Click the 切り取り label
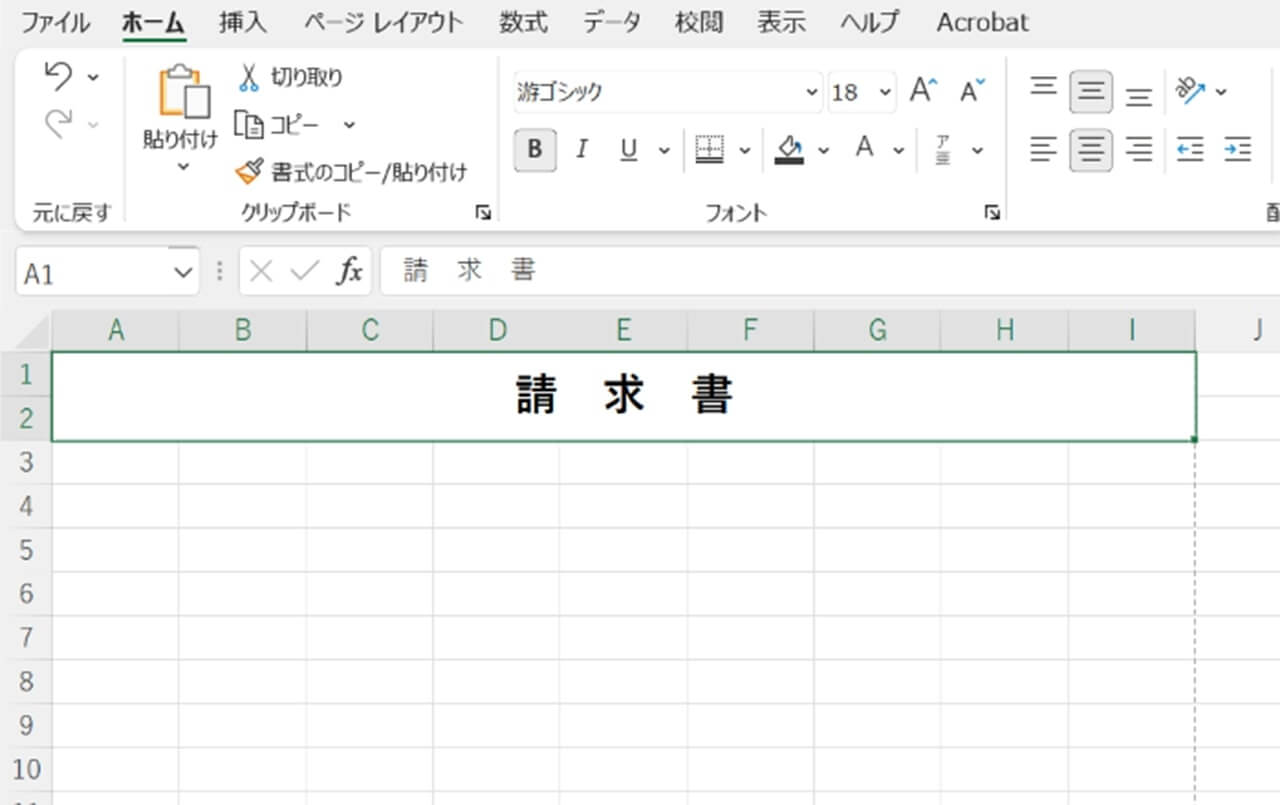Screen dimensions: 1280x805 pyautogui.click(x=307, y=77)
